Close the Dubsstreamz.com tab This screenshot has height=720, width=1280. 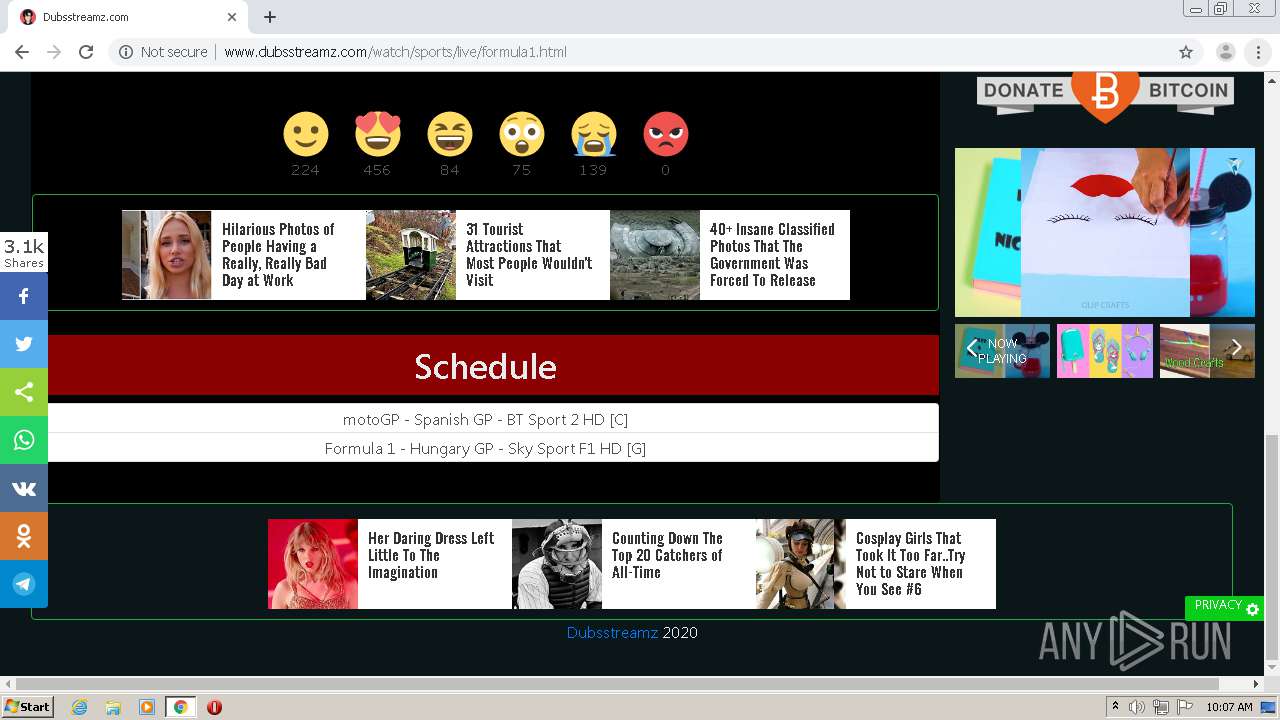point(232,17)
